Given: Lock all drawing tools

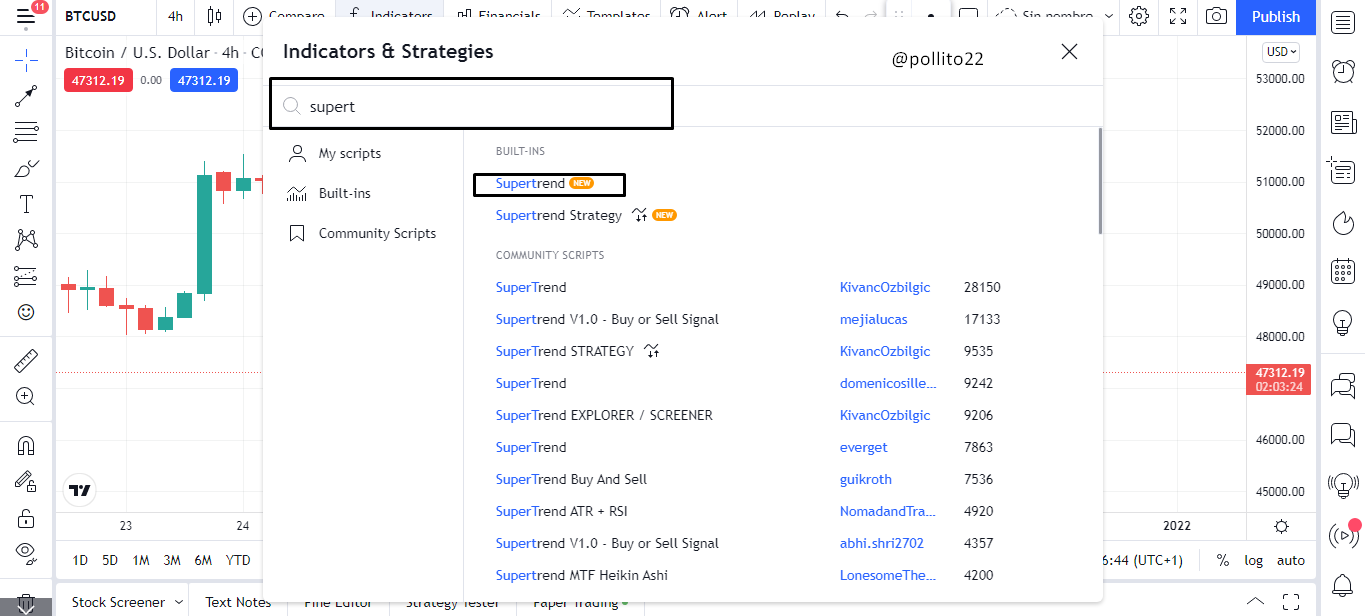Looking at the screenshot, I should pos(26,517).
